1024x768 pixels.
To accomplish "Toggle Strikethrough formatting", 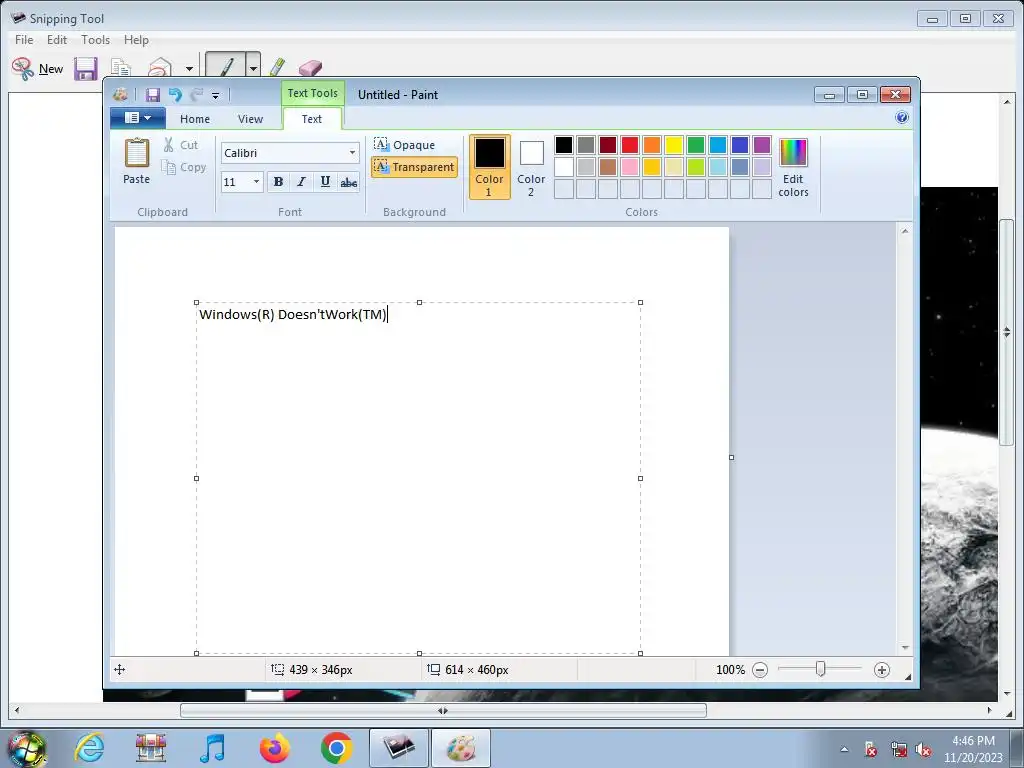I will (349, 182).
